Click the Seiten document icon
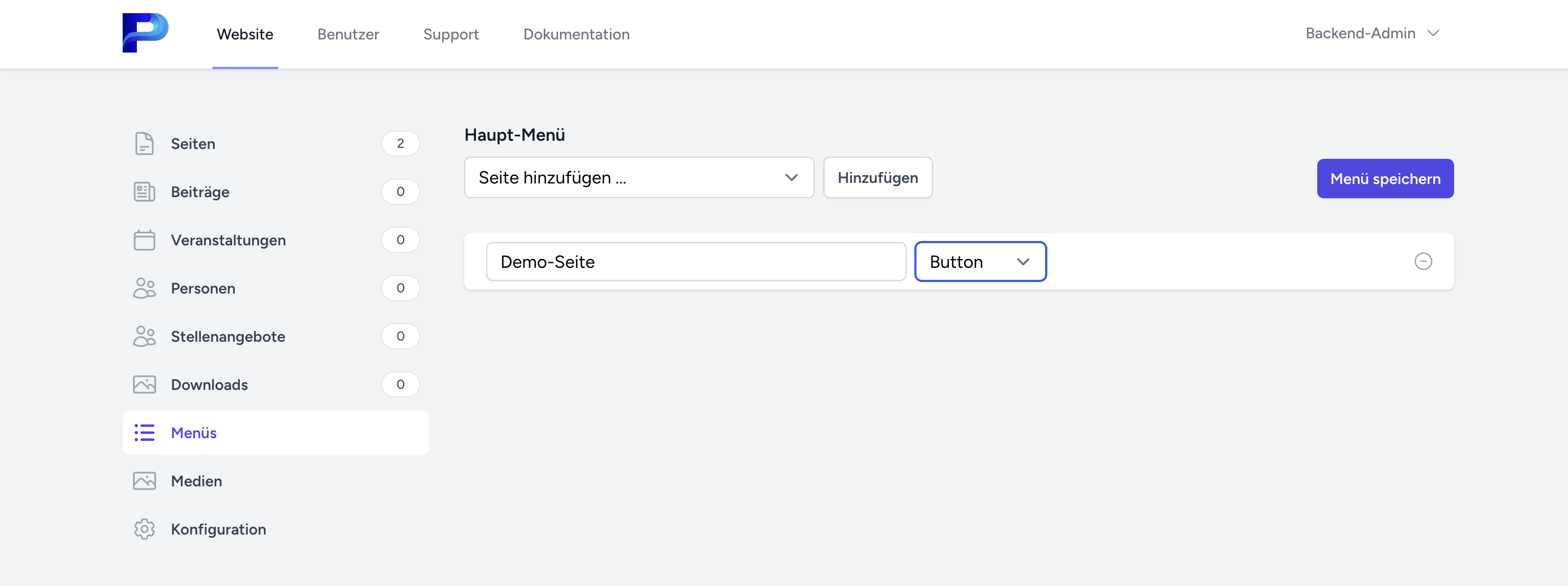Viewport: 1568px width, 586px height. [x=144, y=143]
